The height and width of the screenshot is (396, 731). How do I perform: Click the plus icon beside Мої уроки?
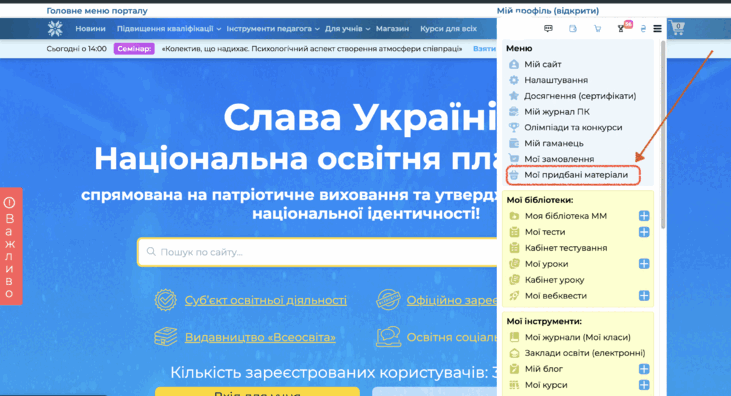[644, 264]
